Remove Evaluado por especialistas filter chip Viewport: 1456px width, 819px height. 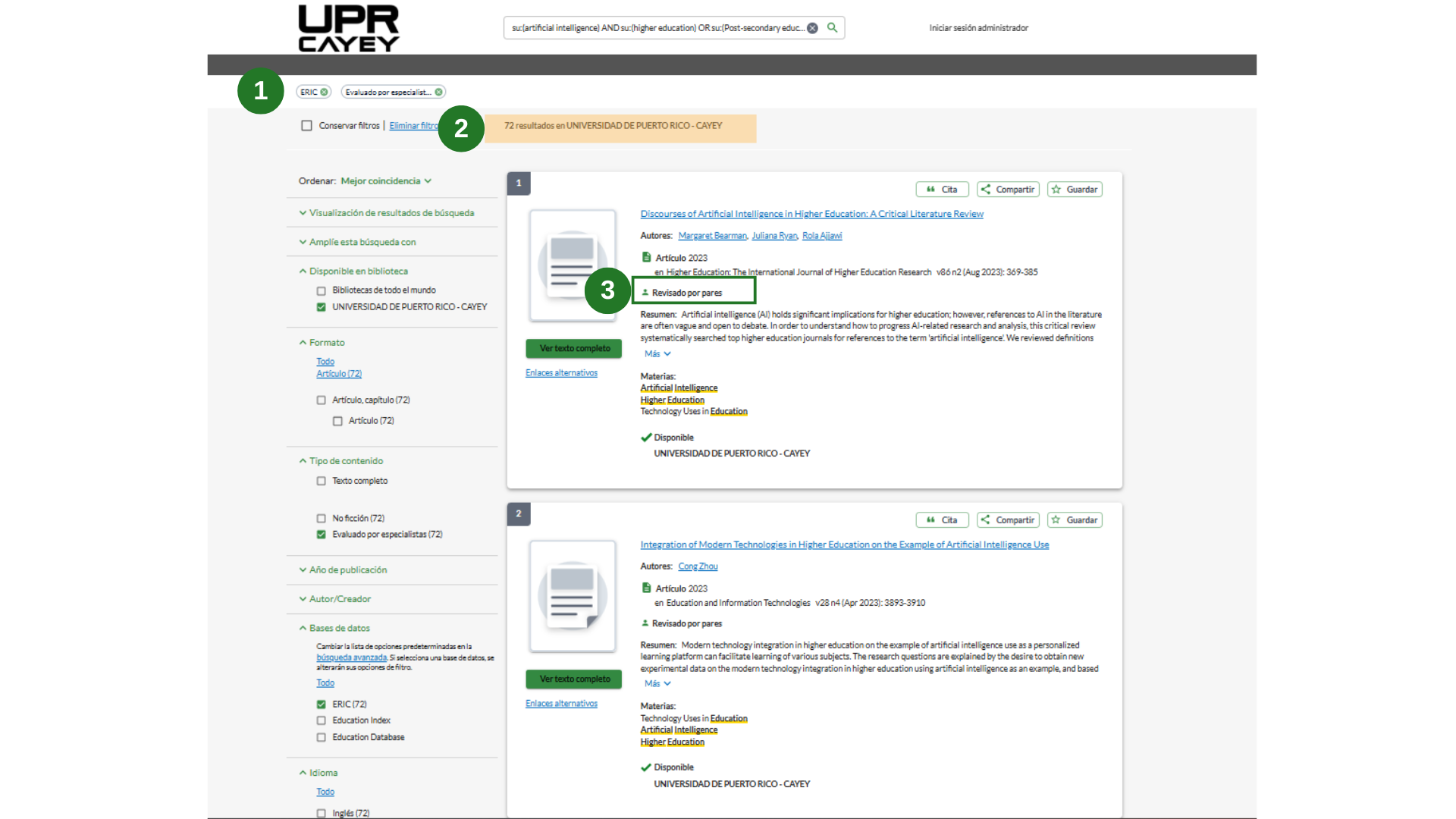pyautogui.click(x=438, y=93)
